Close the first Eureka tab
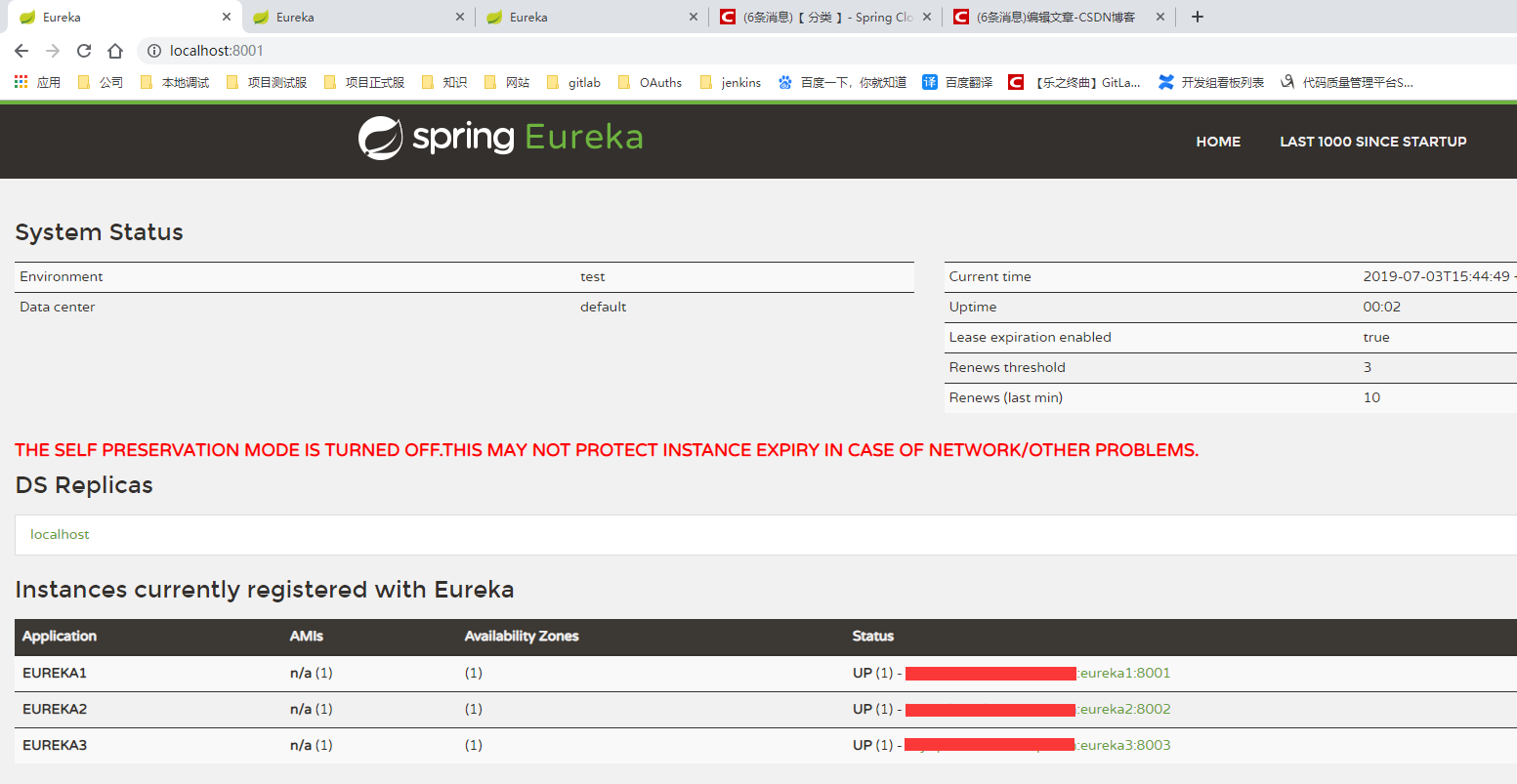 point(227,17)
